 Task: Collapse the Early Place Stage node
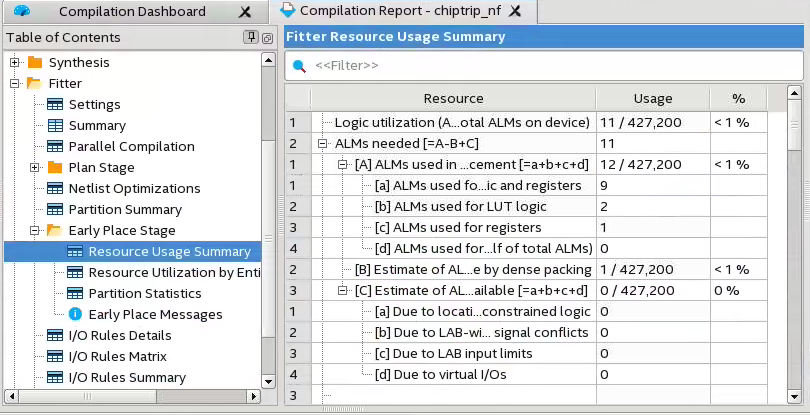35,230
